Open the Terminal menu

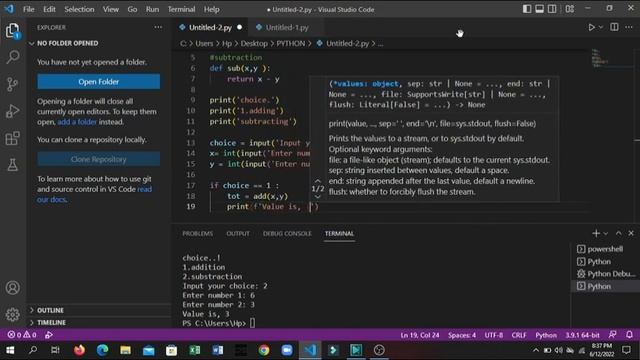(x=181, y=9)
